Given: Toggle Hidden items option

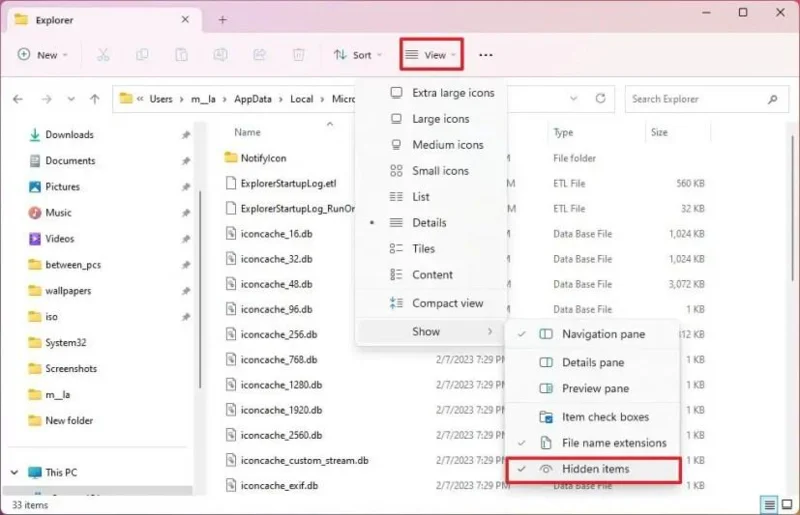Looking at the screenshot, I should point(593,469).
